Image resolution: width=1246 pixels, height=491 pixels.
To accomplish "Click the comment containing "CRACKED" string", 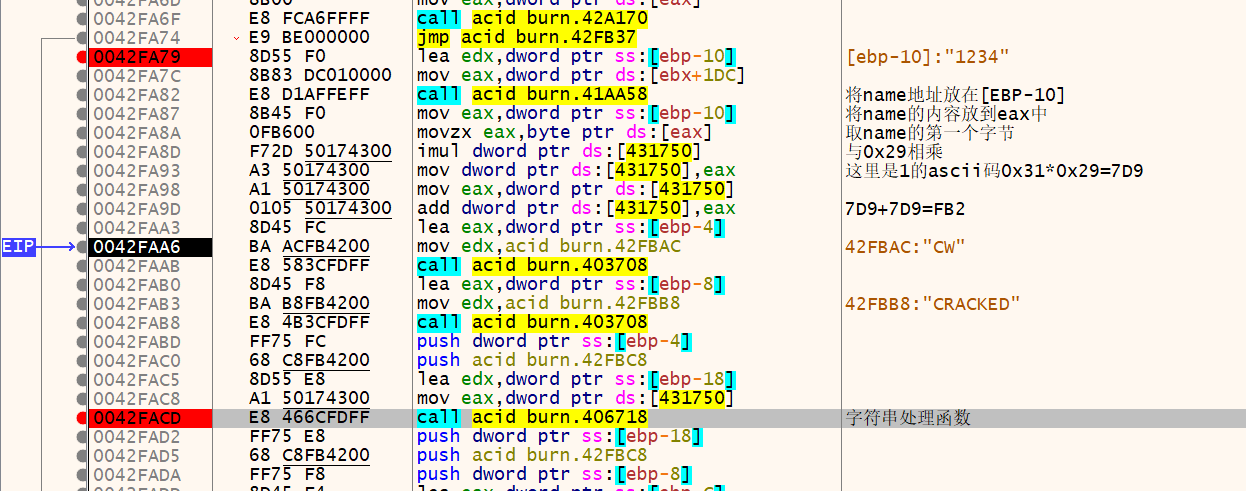I will tap(932, 304).
